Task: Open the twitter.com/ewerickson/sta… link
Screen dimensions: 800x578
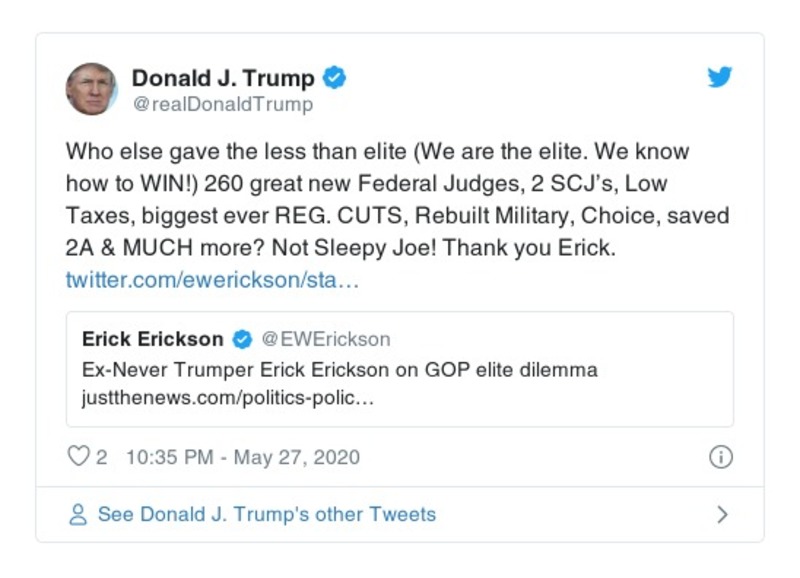Action: click(x=212, y=279)
